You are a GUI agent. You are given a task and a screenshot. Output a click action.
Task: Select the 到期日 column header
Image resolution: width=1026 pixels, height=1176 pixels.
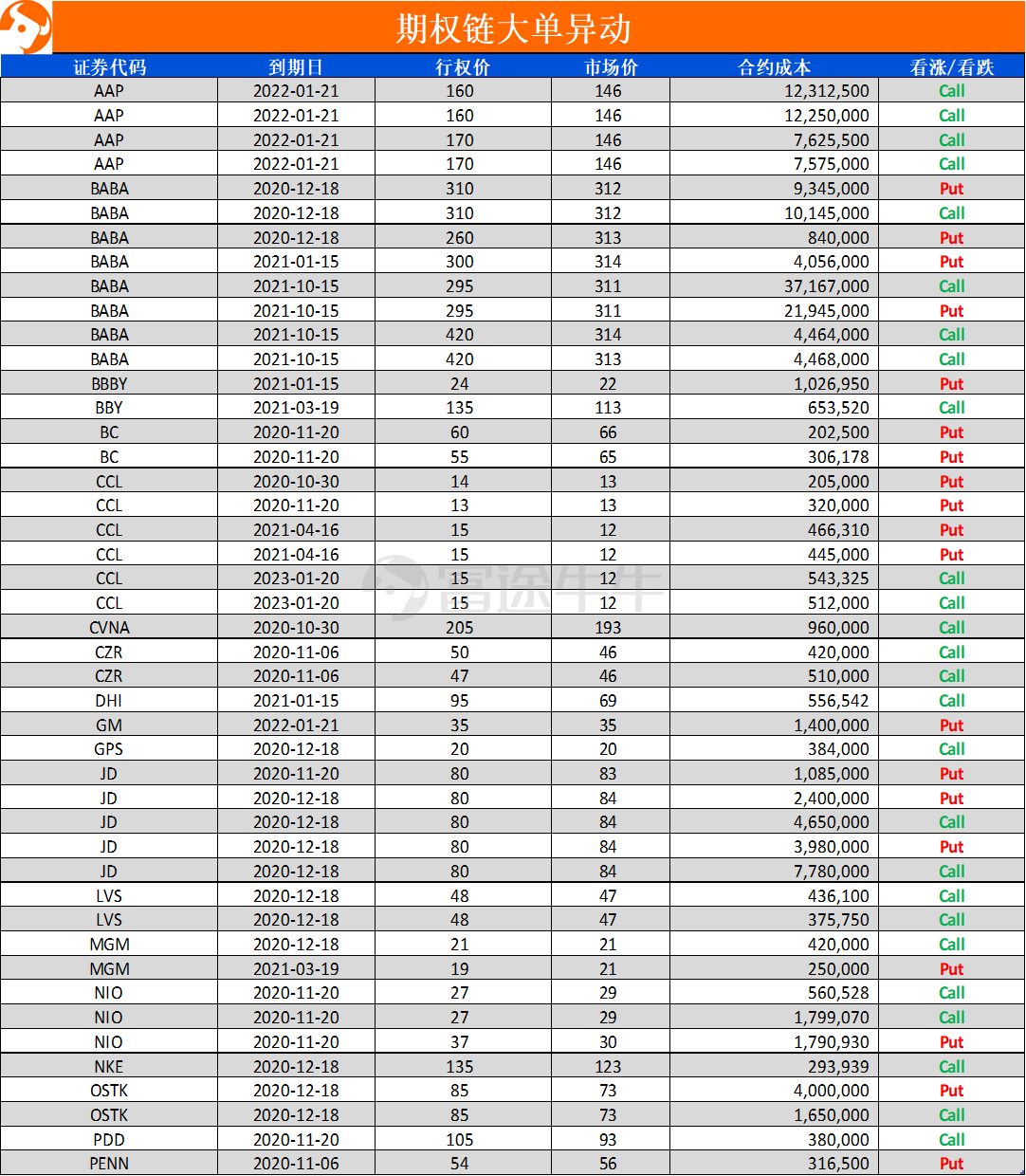[x=296, y=67]
